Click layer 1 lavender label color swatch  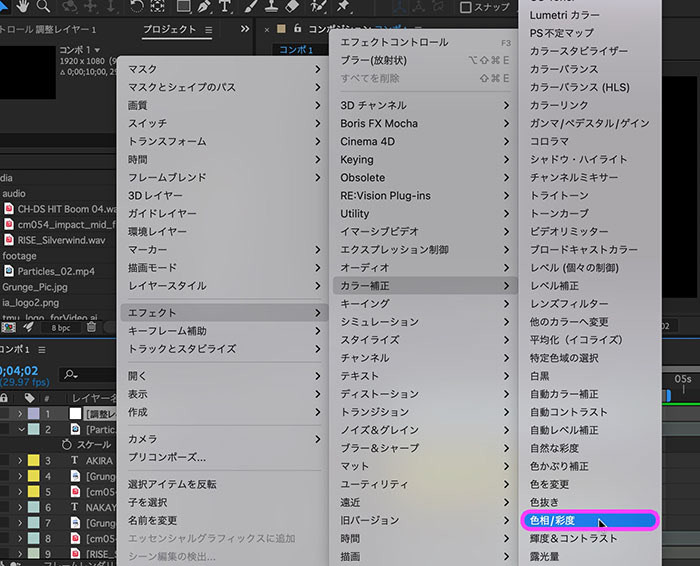point(34,414)
